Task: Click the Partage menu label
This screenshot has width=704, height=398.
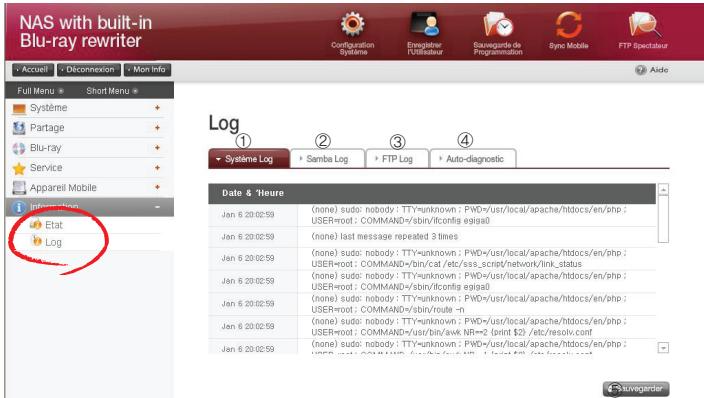Action: 47,128
